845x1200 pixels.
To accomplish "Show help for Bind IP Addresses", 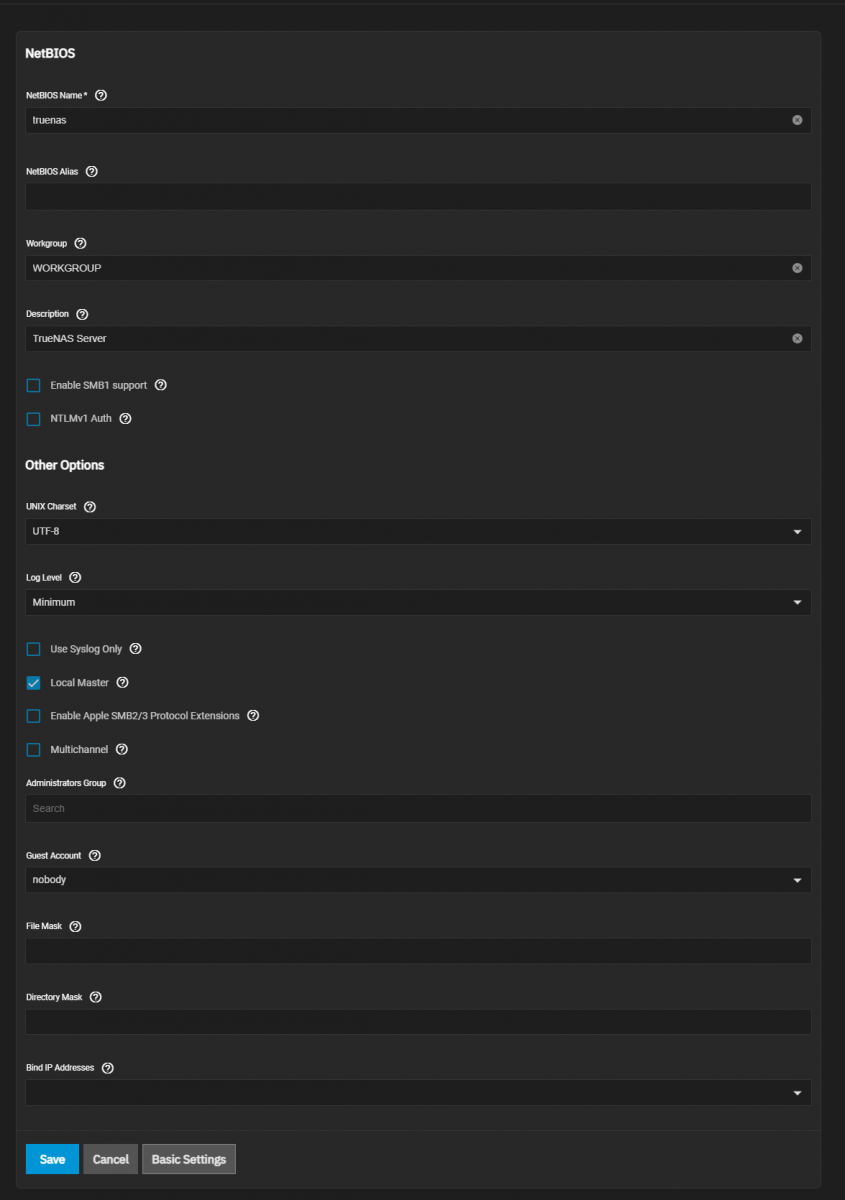I will [108, 1068].
